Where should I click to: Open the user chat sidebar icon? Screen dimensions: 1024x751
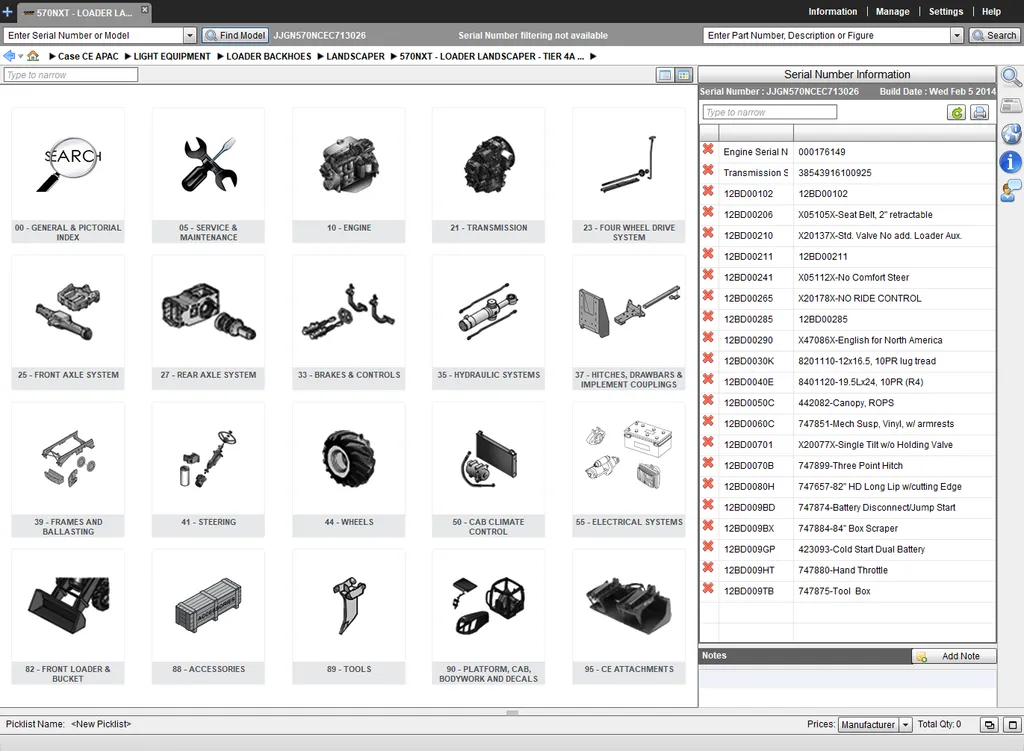(x=1011, y=191)
